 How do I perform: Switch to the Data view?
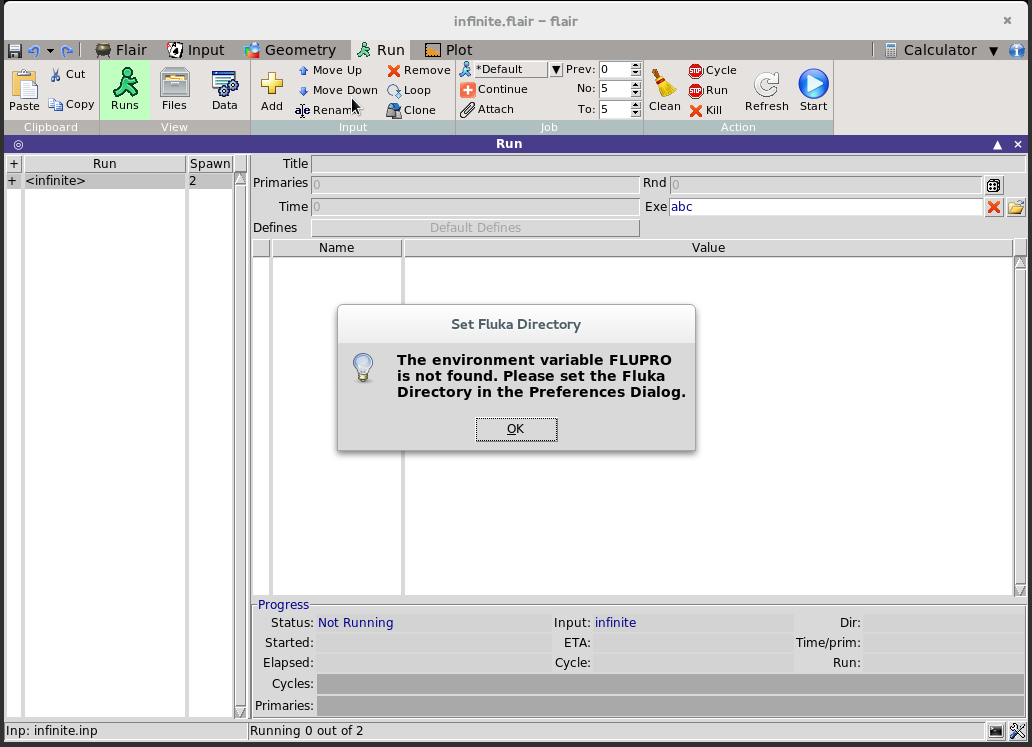point(224,89)
